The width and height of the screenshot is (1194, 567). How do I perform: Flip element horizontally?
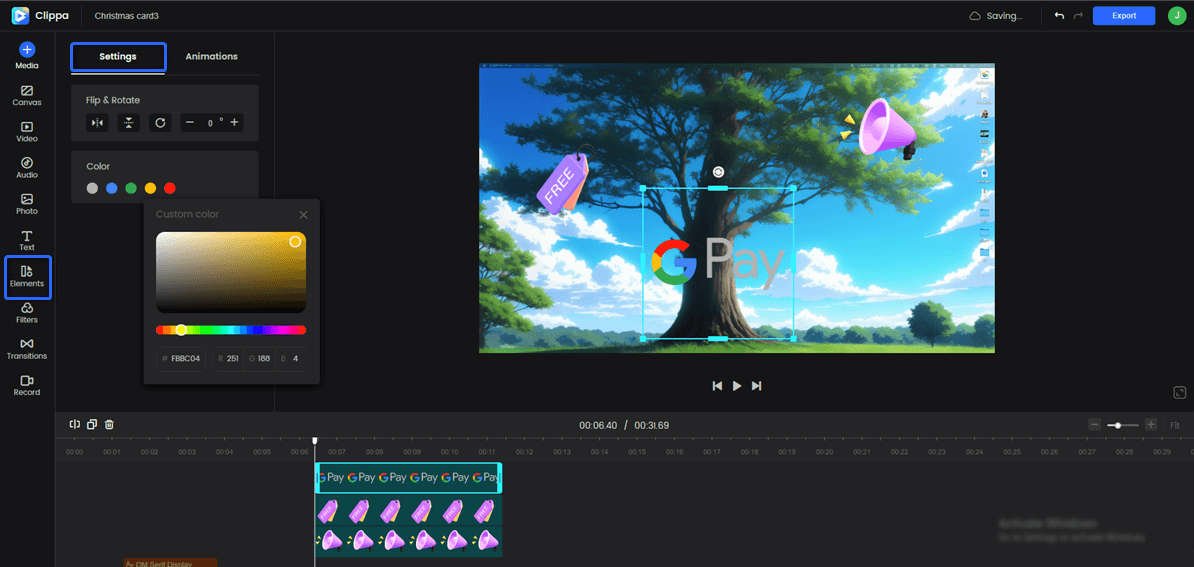[x=97, y=123]
